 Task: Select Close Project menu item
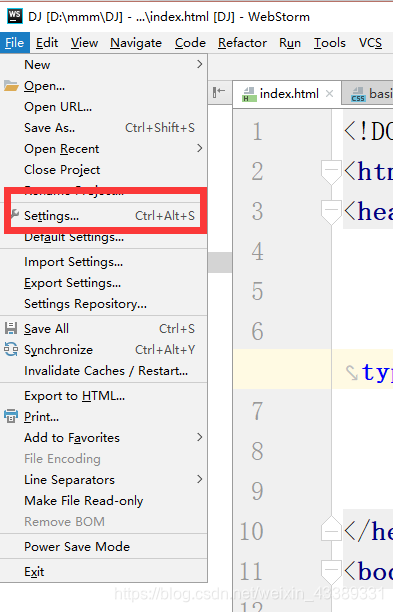103,170
